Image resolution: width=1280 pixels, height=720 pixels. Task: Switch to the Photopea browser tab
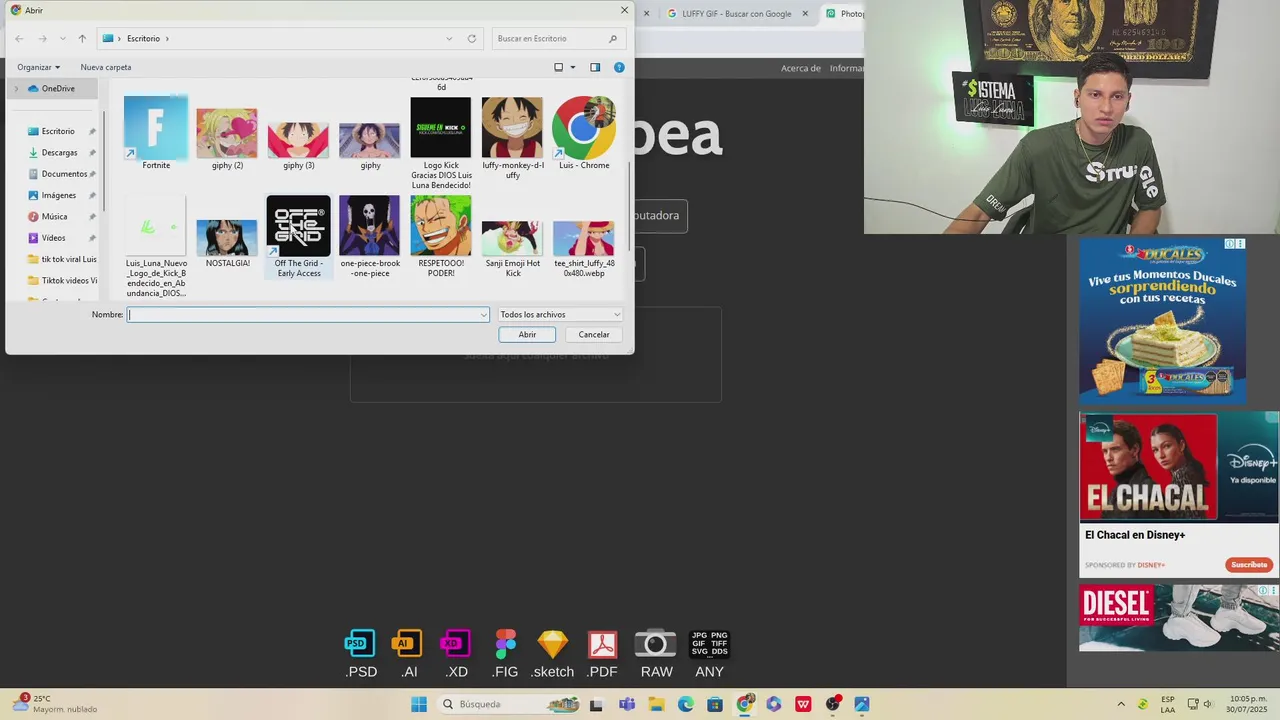[844, 13]
